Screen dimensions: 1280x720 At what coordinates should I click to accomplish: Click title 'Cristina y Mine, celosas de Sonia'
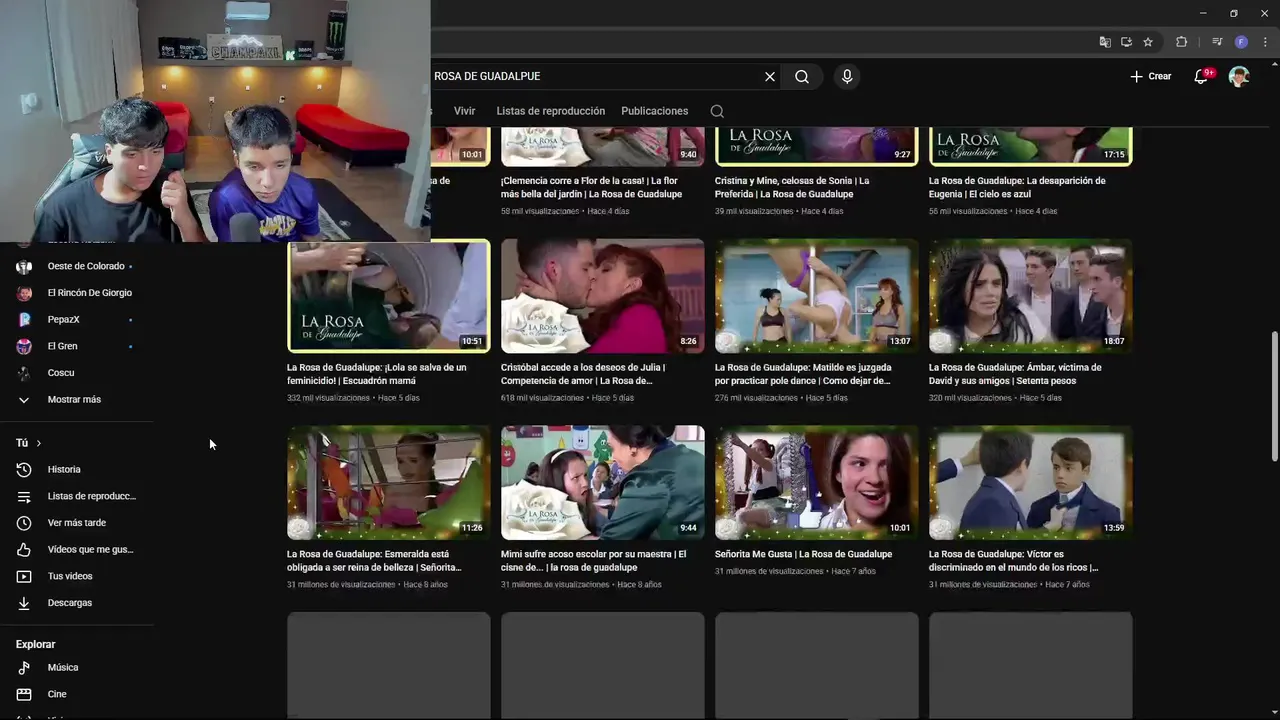[x=792, y=187]
